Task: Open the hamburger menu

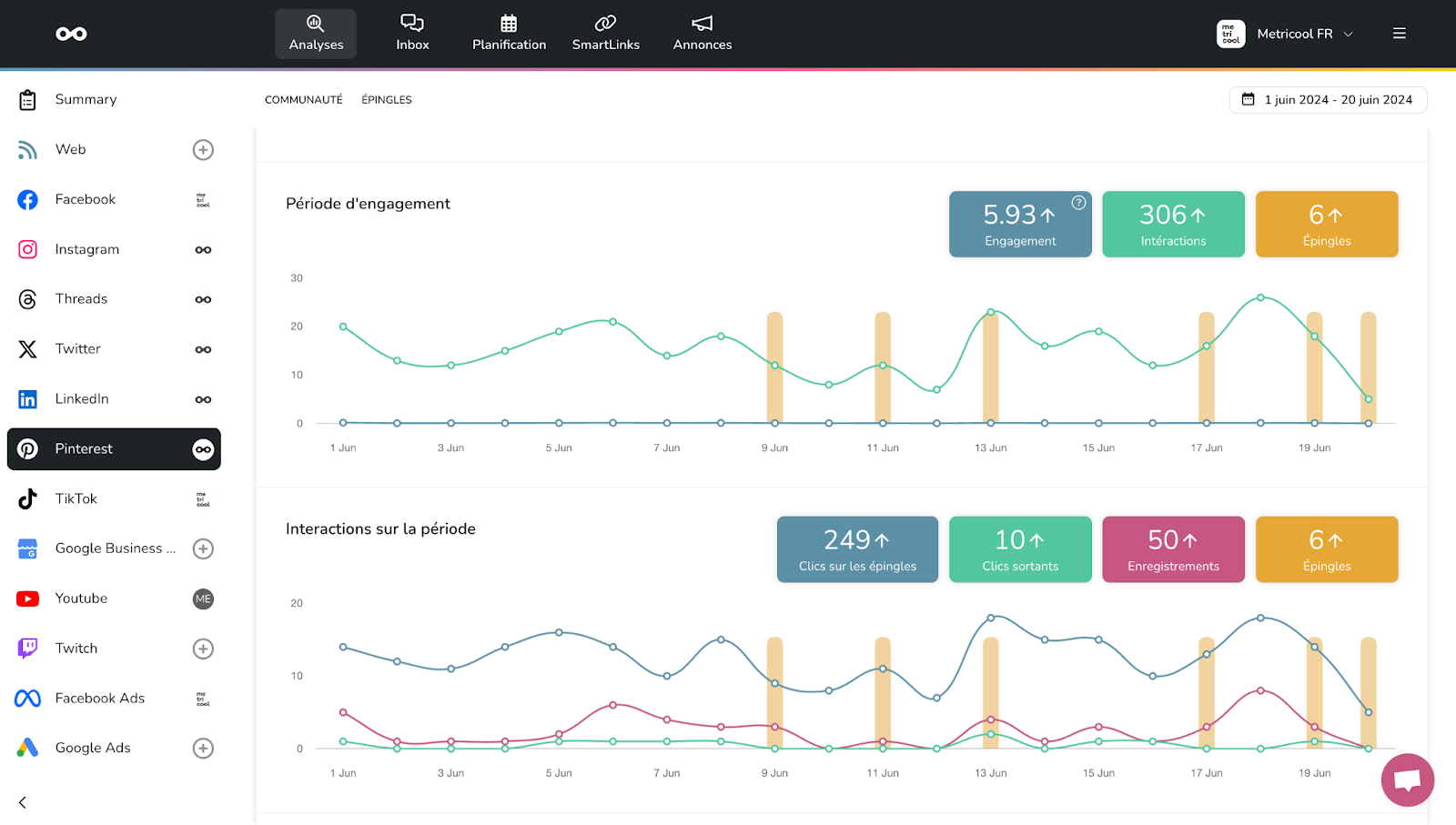Action: tap(1399, 34)
